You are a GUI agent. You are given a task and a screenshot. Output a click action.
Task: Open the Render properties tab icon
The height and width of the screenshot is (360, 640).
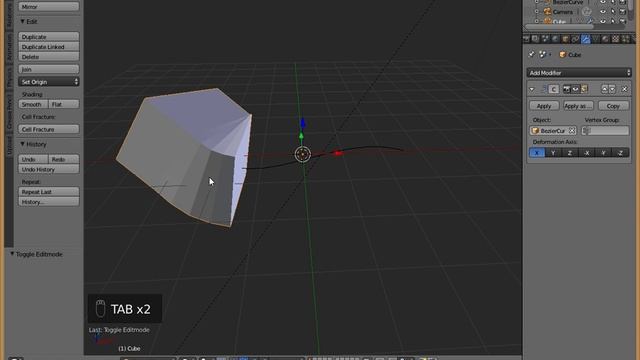tap(526, 39)
